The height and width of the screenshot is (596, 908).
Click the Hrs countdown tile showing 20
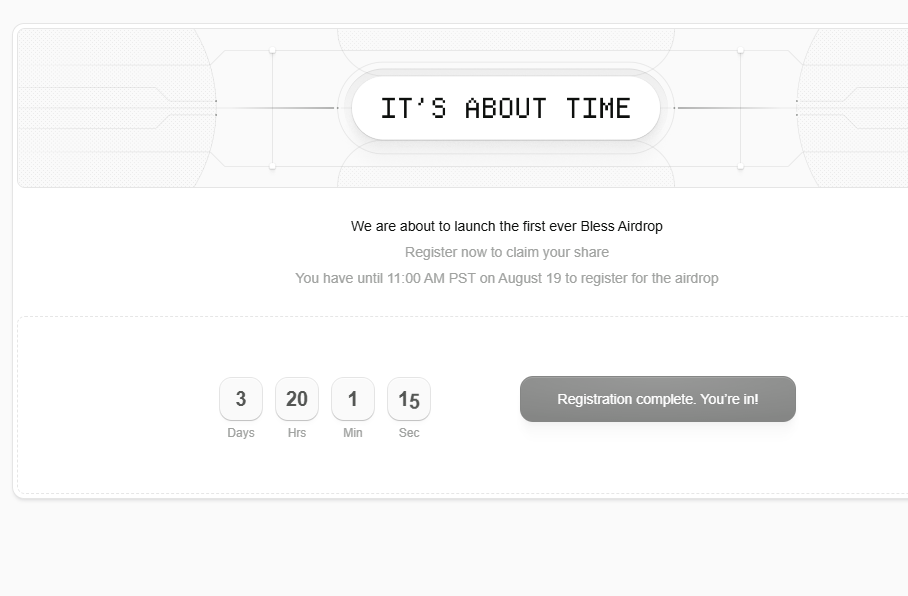click(297, 399)
